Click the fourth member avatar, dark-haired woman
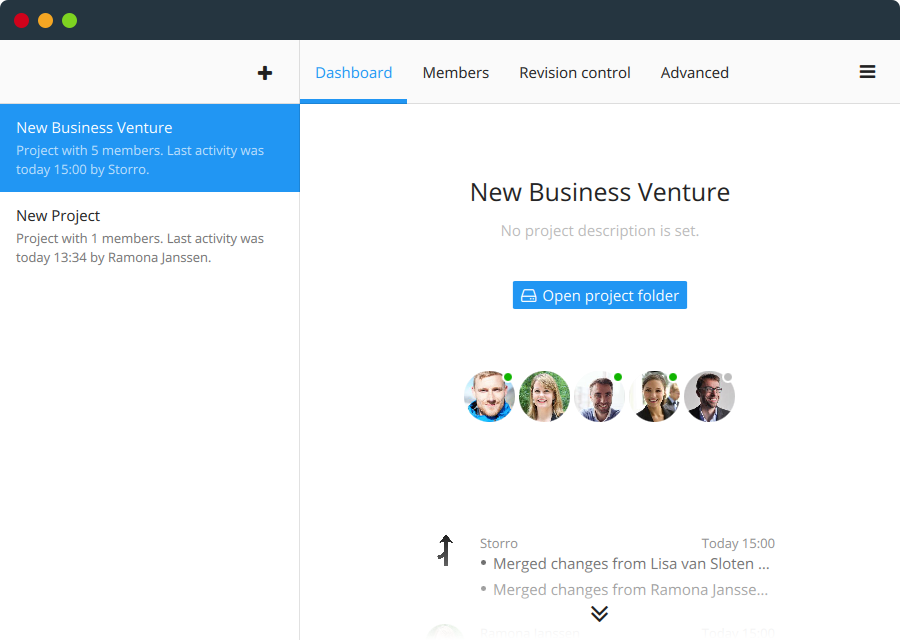This screenshot has width=900, height=640. 655,397
